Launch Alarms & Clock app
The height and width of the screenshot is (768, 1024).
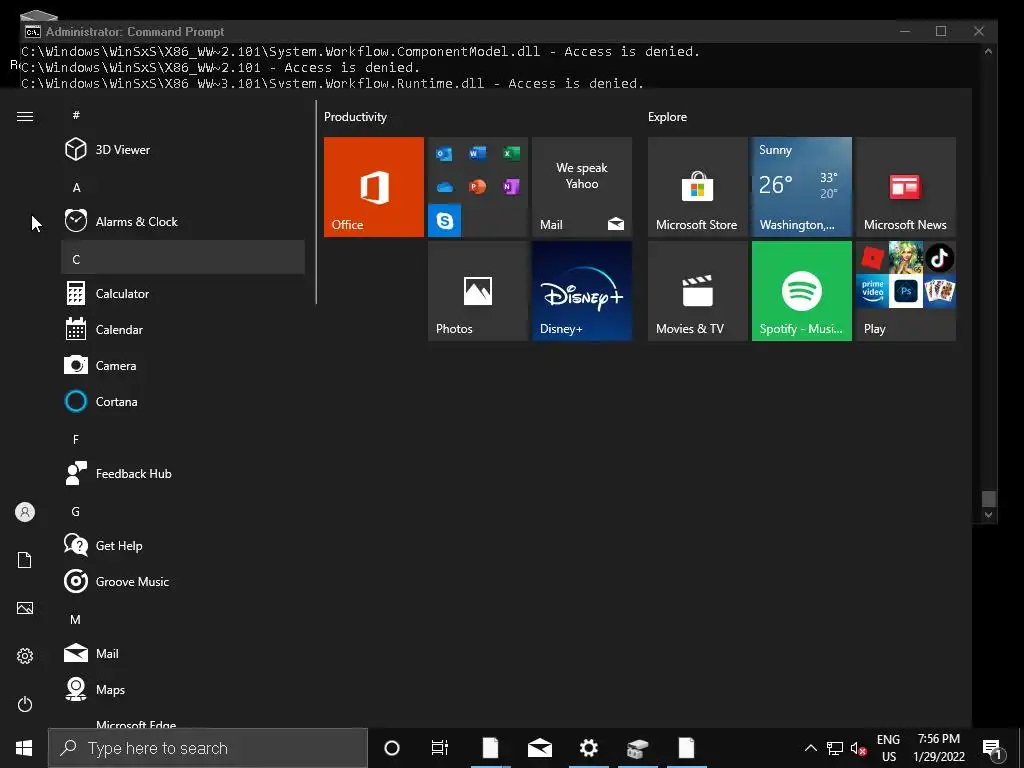click(x=183, y=221)
